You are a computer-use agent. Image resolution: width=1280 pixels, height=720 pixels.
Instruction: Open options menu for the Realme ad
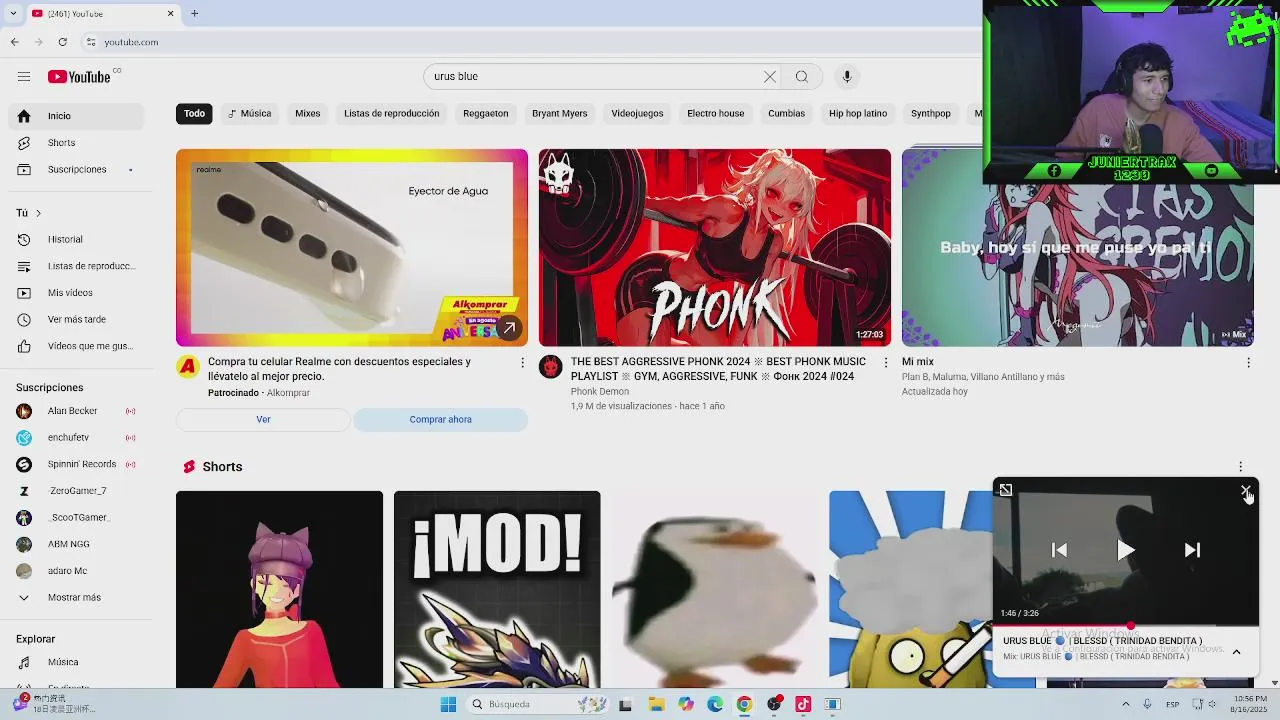tap(522, 363)
